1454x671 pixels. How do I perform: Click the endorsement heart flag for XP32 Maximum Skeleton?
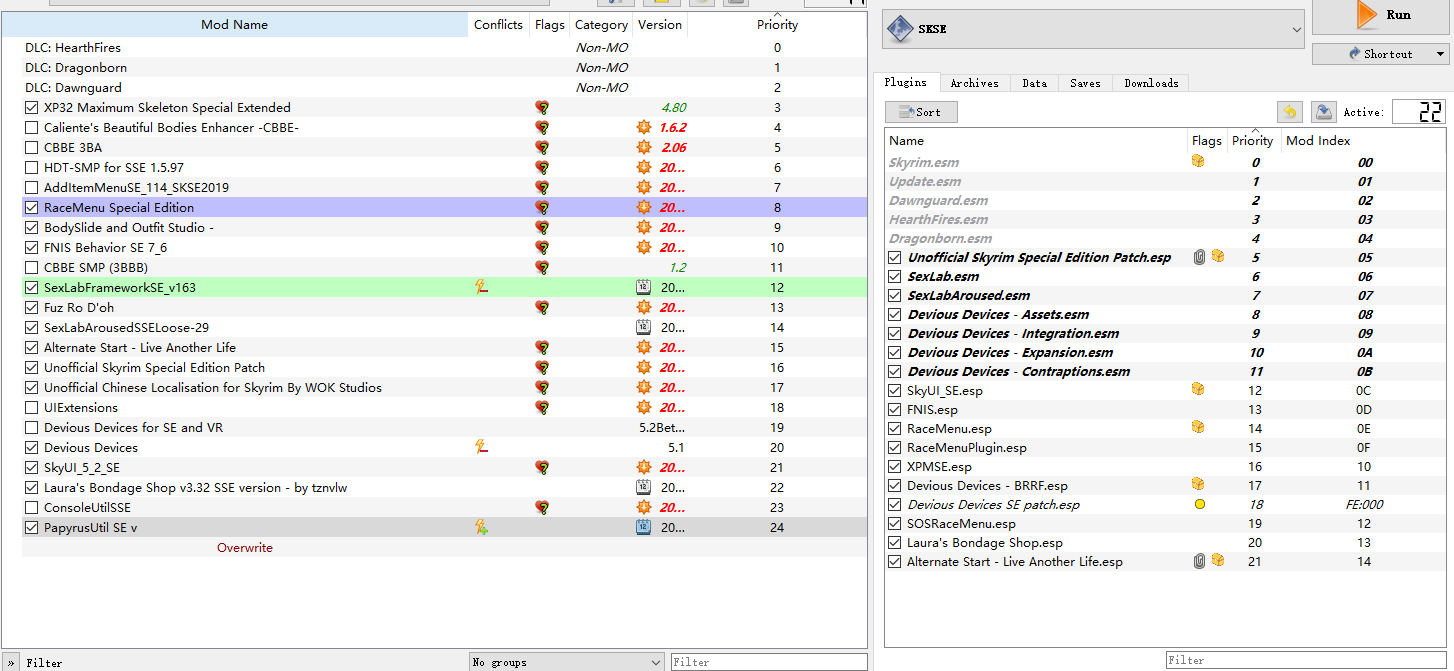click(x=542, y=108)
